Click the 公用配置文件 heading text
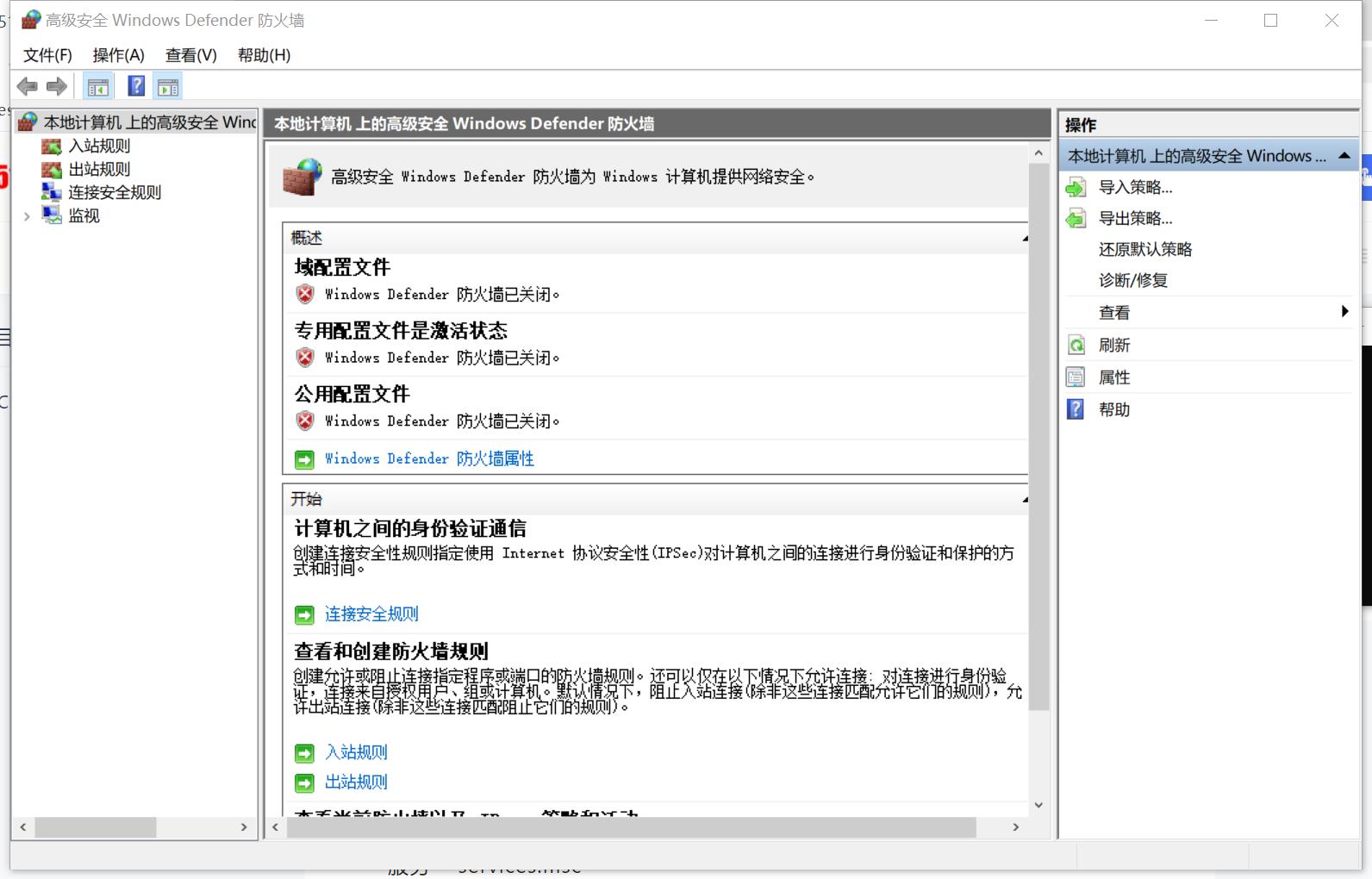 coord(352,394)
